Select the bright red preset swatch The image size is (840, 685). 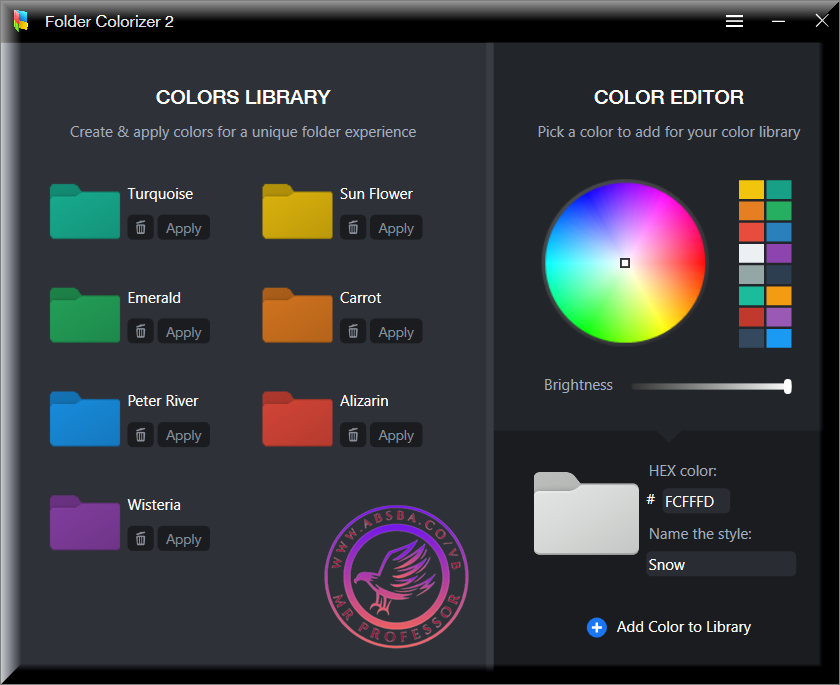751,232
